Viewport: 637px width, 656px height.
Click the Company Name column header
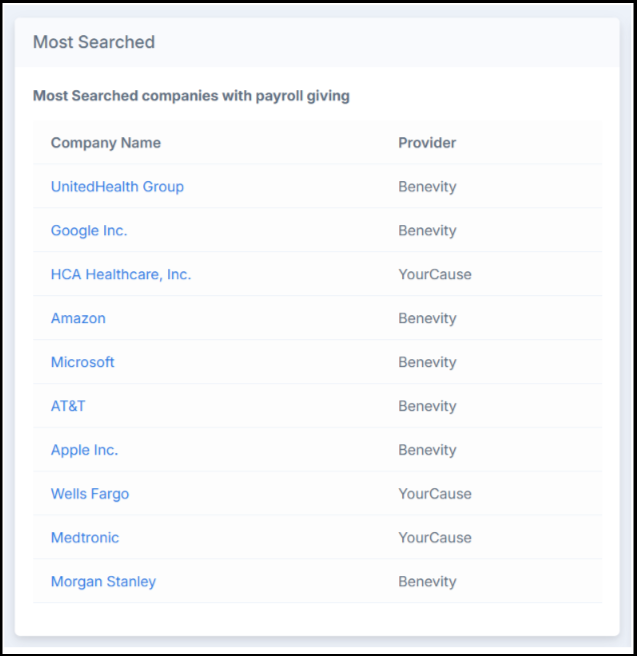(106, 143)
